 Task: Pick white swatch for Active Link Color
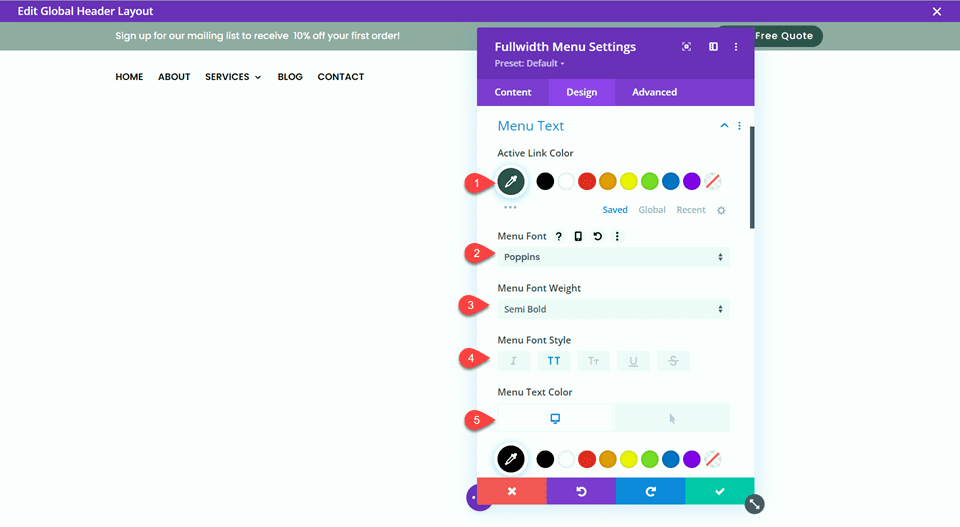pos(566,181)
